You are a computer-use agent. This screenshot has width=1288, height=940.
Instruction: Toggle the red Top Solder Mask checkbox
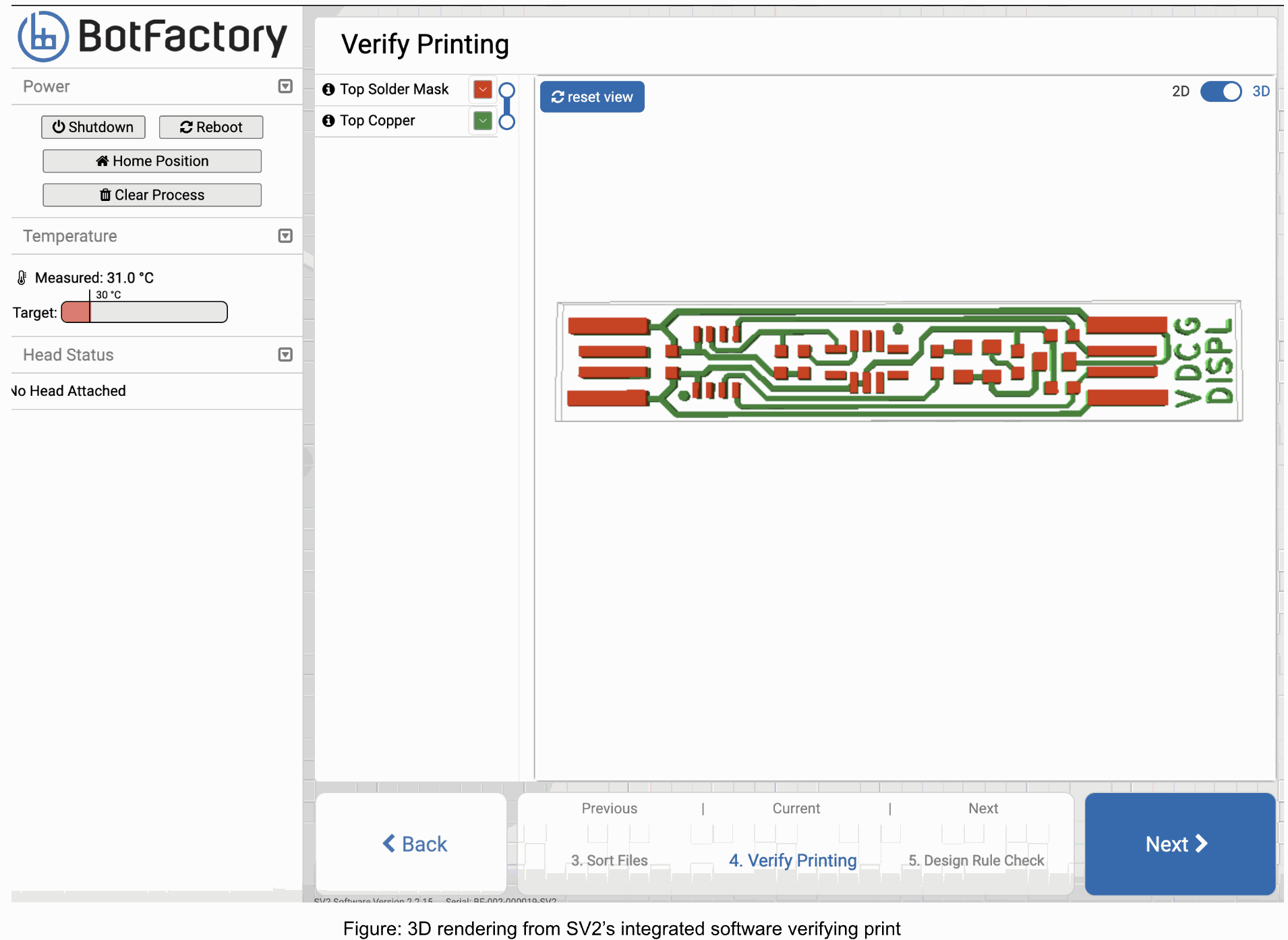(x=483, y=90)
